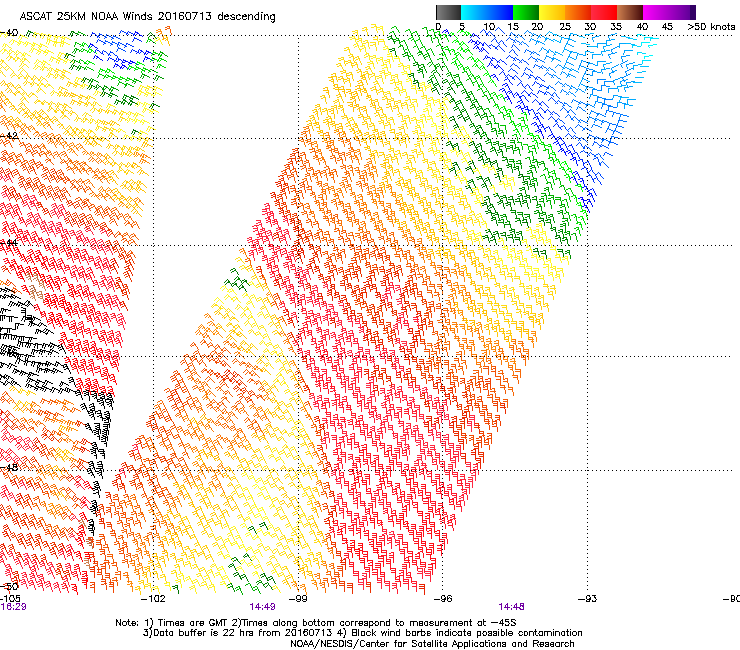Click the '14:48' pass time label
Image resolution: width=740 pixels, height=650 pixels.
click(x=511, y=607)
